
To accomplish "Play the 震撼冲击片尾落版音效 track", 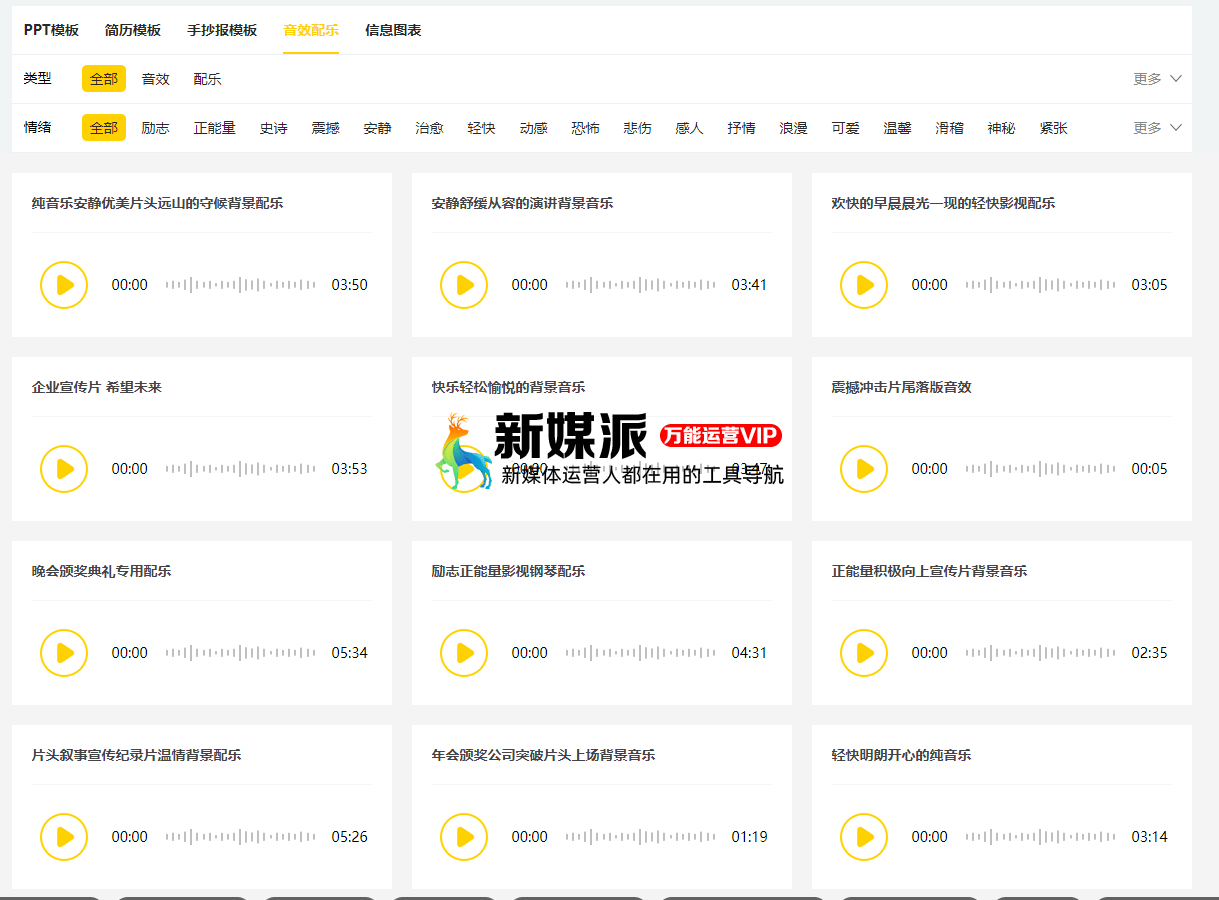I will click(864, 469).
